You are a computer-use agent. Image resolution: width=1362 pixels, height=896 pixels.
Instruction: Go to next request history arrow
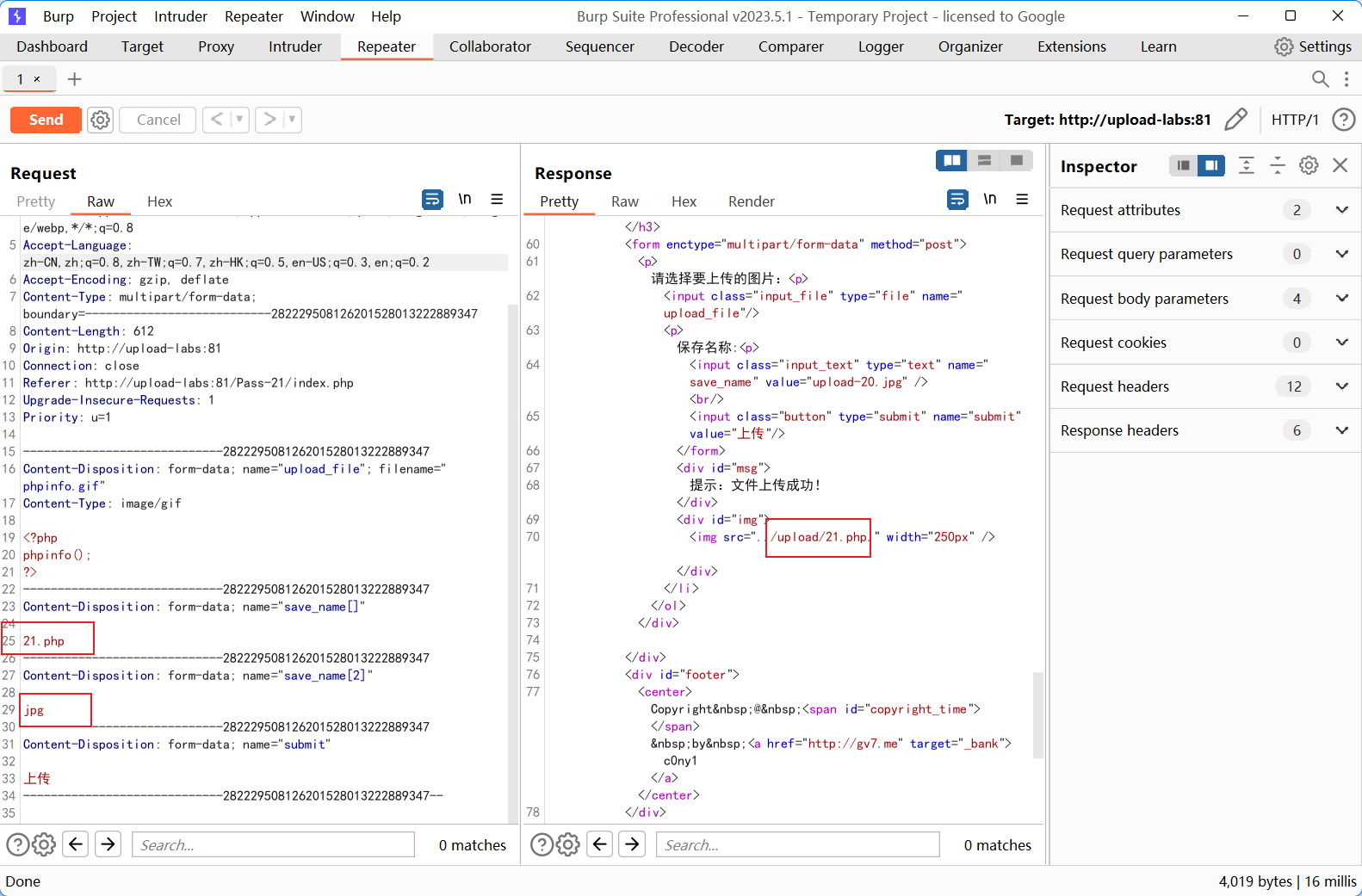pyautogui.click(x=269, y=120)
